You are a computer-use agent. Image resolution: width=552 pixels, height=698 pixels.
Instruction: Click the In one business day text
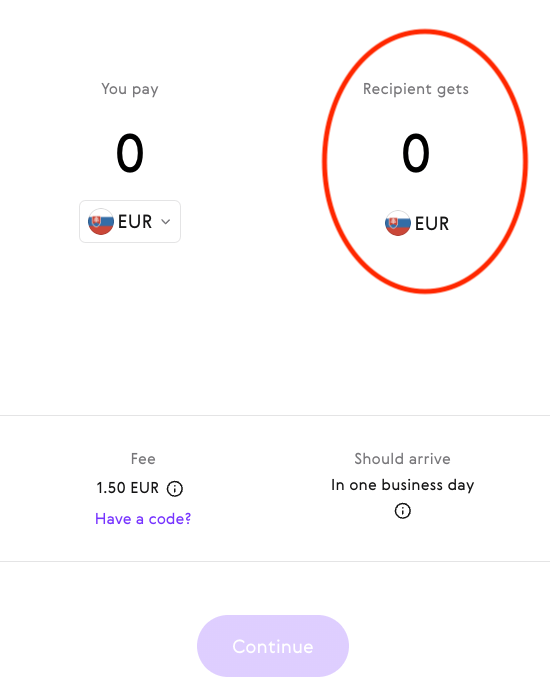[x=402, y=485]
